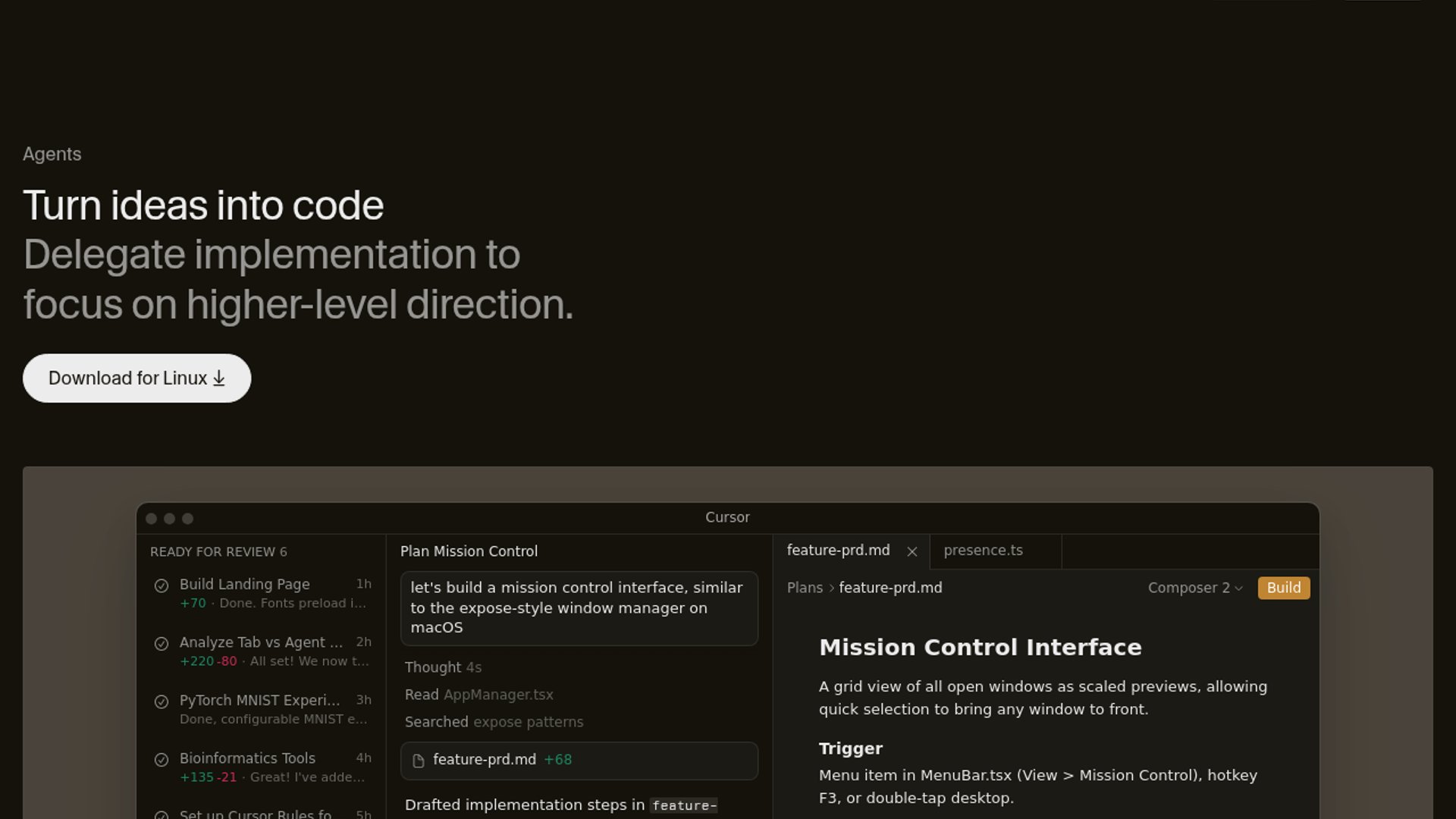The height and width of the screenshot is (819, 1456).
Task: Switch to the presence.ts tab
Action: point(983,551)
